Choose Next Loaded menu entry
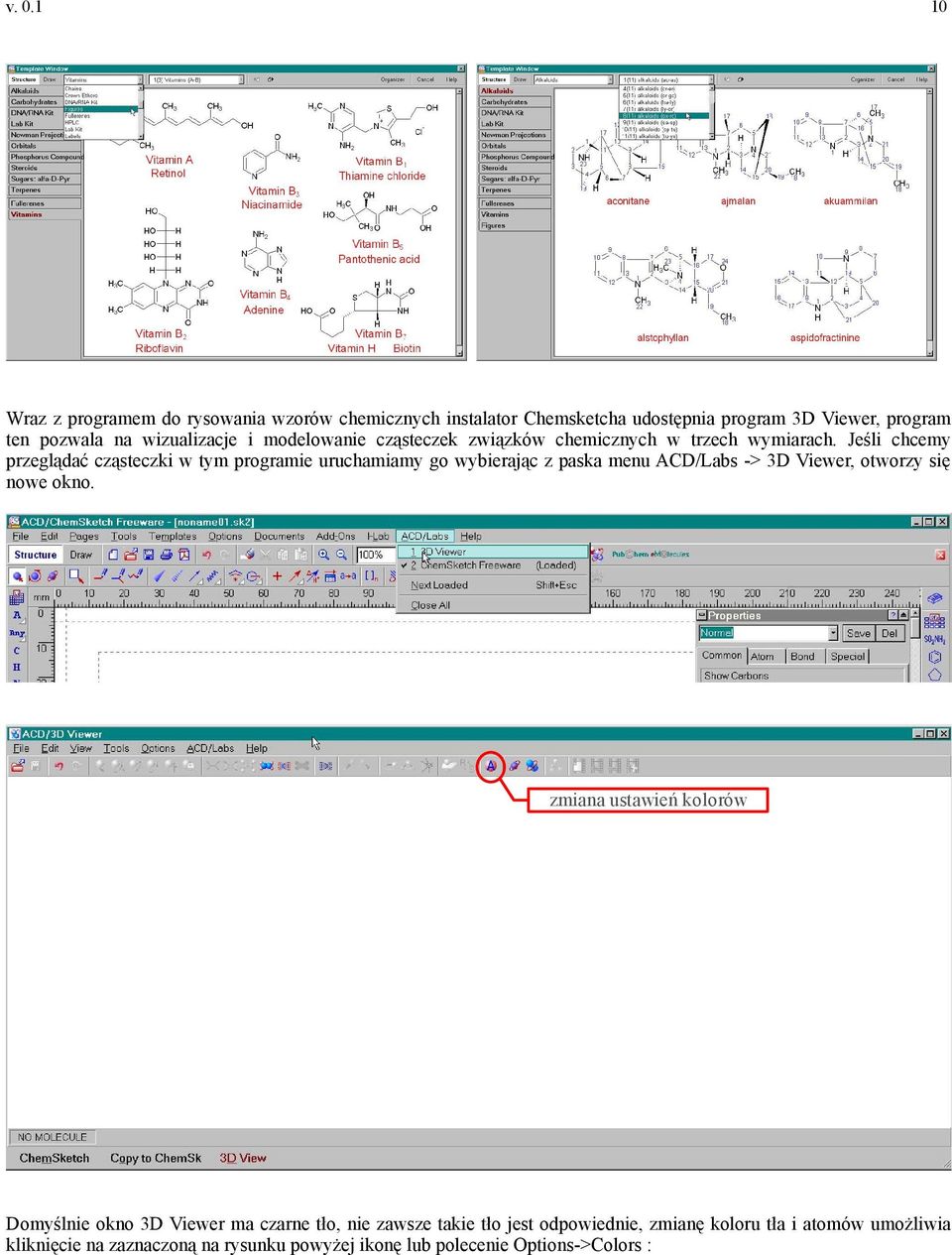Viewport: 952px width, 1255px height. 493,585
